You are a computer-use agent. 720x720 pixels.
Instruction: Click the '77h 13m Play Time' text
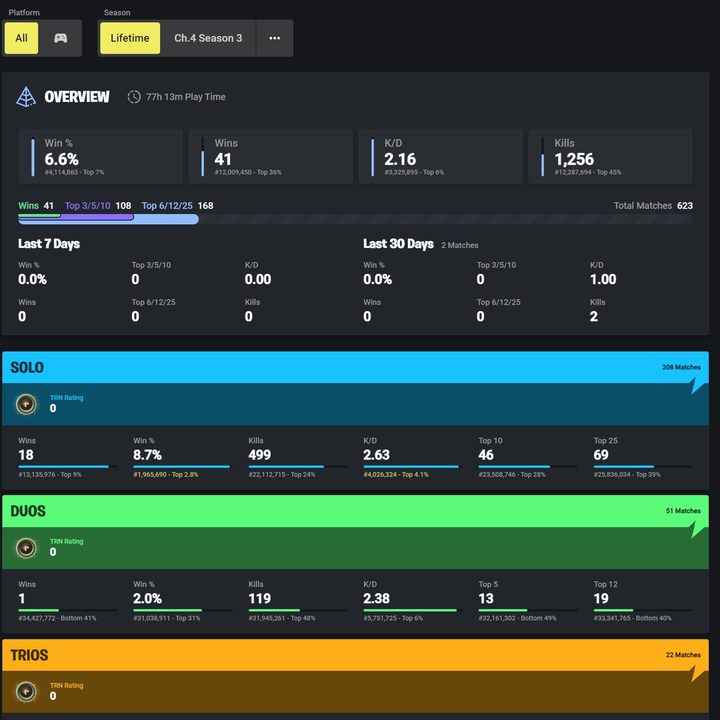[x=186, y=97]
